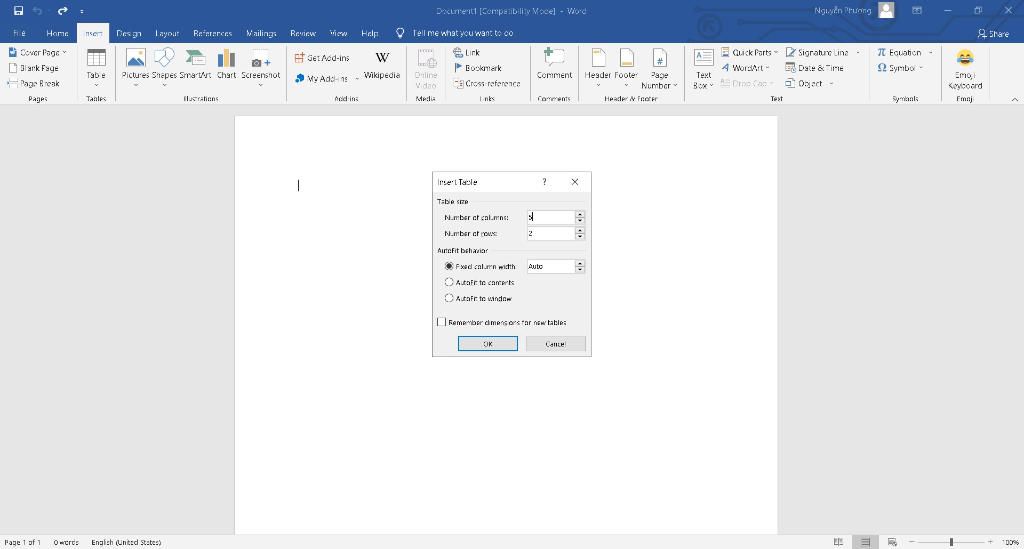
Task: Click the zoom out minus button
Action: click(x=912, y=542)
